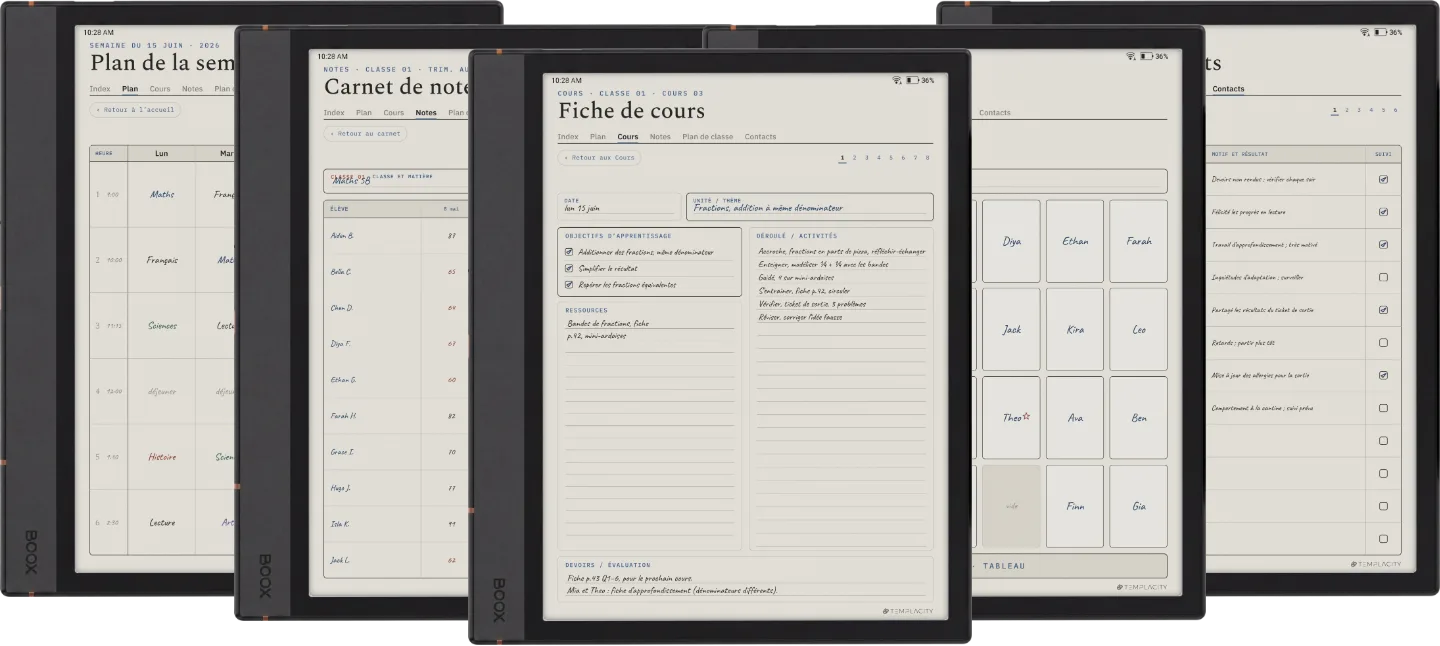Check the Suivi box for 'Retards : partir plus tôt'
Image resolution: width=1440 pixels, height=646 pixels.
(x=1383, y=342)
